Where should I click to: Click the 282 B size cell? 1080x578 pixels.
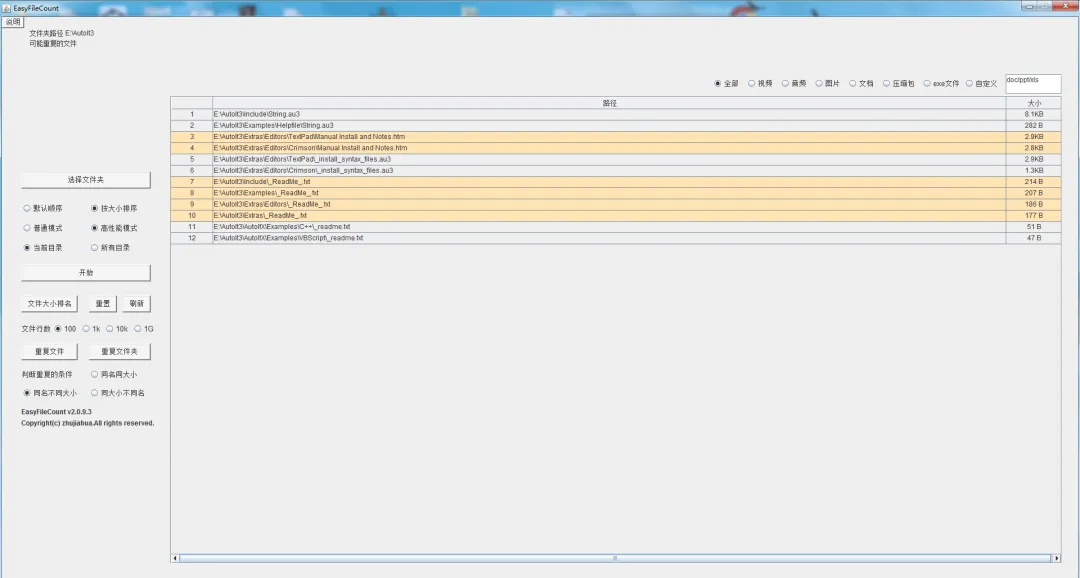click(1034, 125)
